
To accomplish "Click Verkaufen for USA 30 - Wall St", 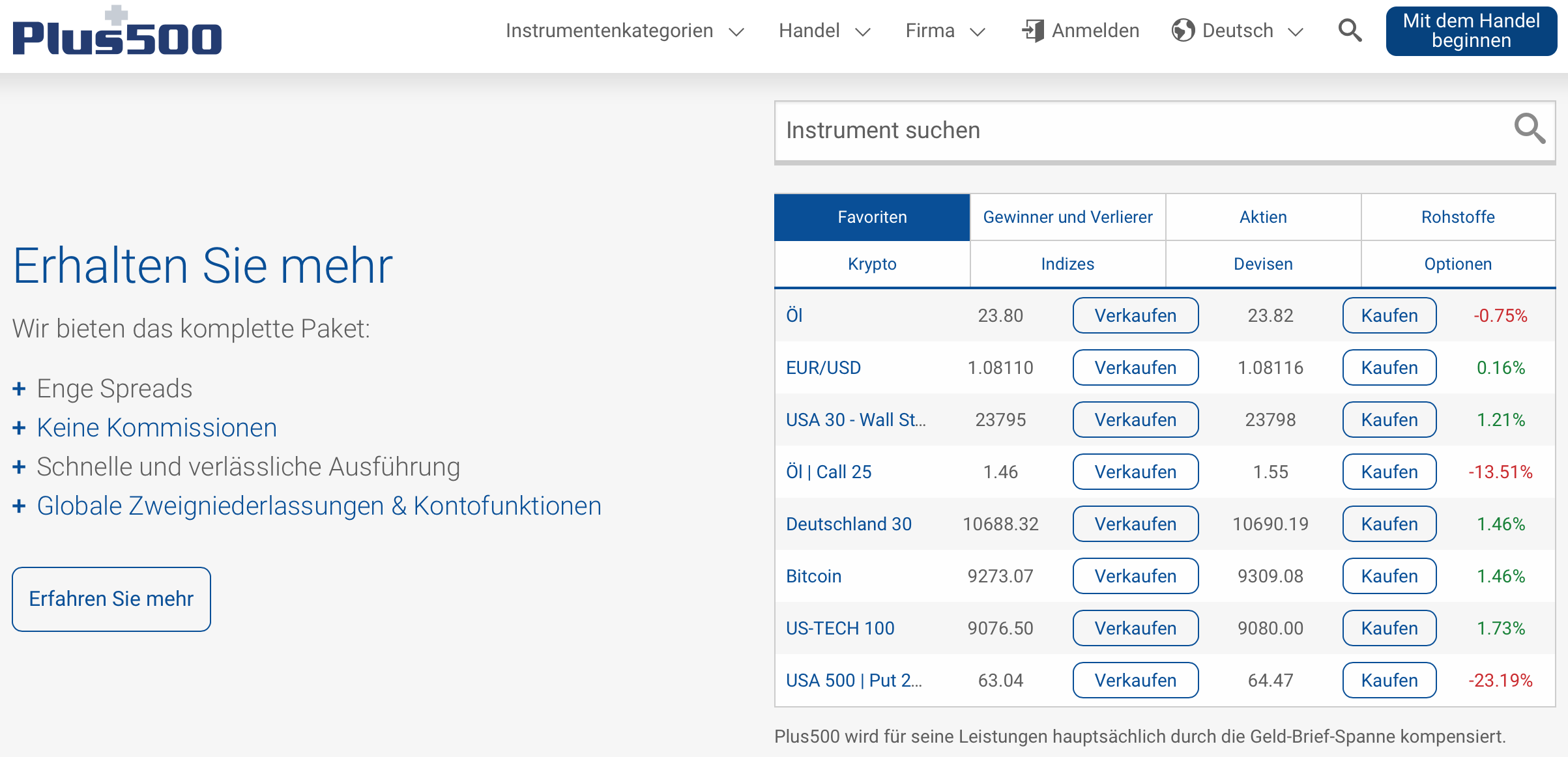I will (1135, 420).
